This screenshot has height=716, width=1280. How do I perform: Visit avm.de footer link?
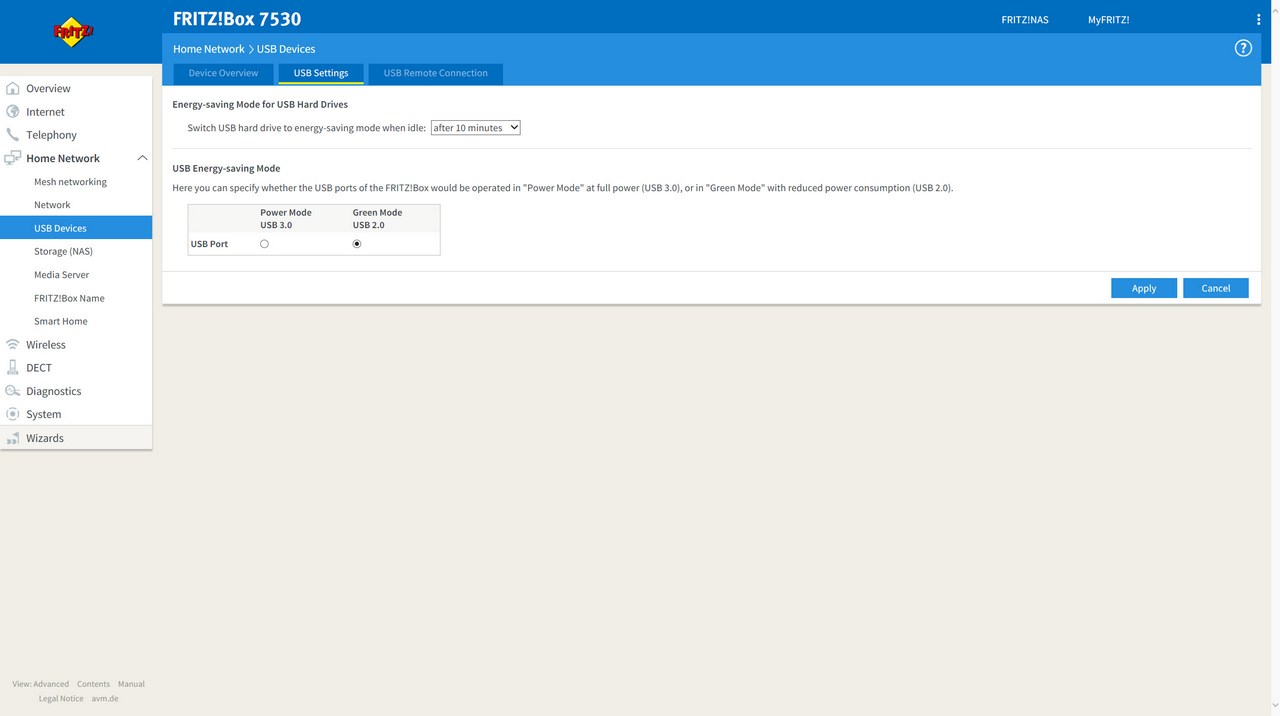pyautogui.click(x=105, y=698)
